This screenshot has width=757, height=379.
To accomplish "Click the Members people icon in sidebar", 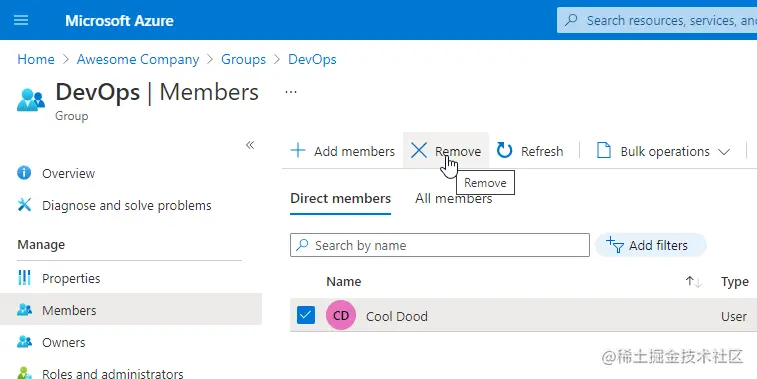I will tap(24, 309).
